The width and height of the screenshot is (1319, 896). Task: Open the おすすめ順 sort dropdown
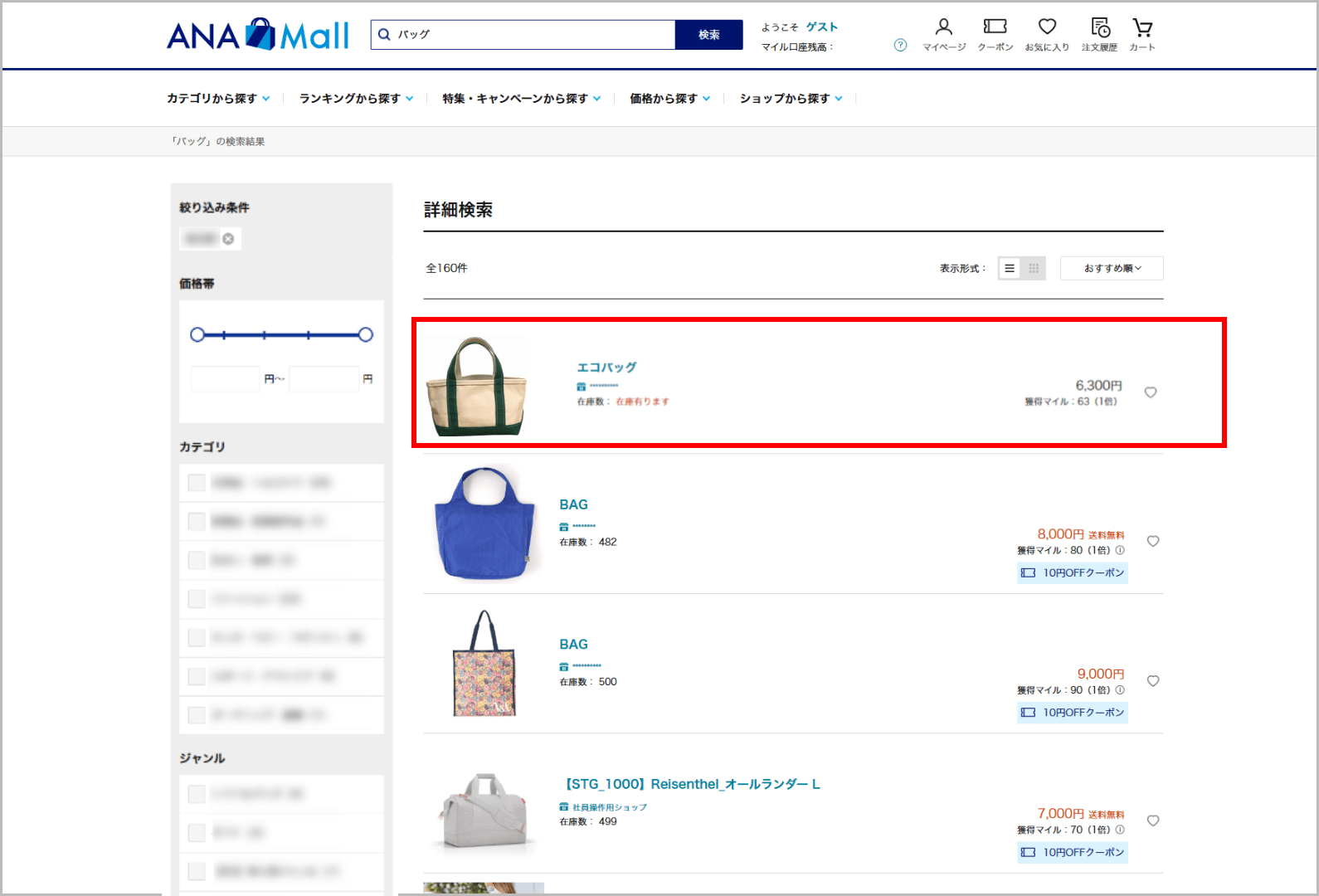(x=1112, y=268)
